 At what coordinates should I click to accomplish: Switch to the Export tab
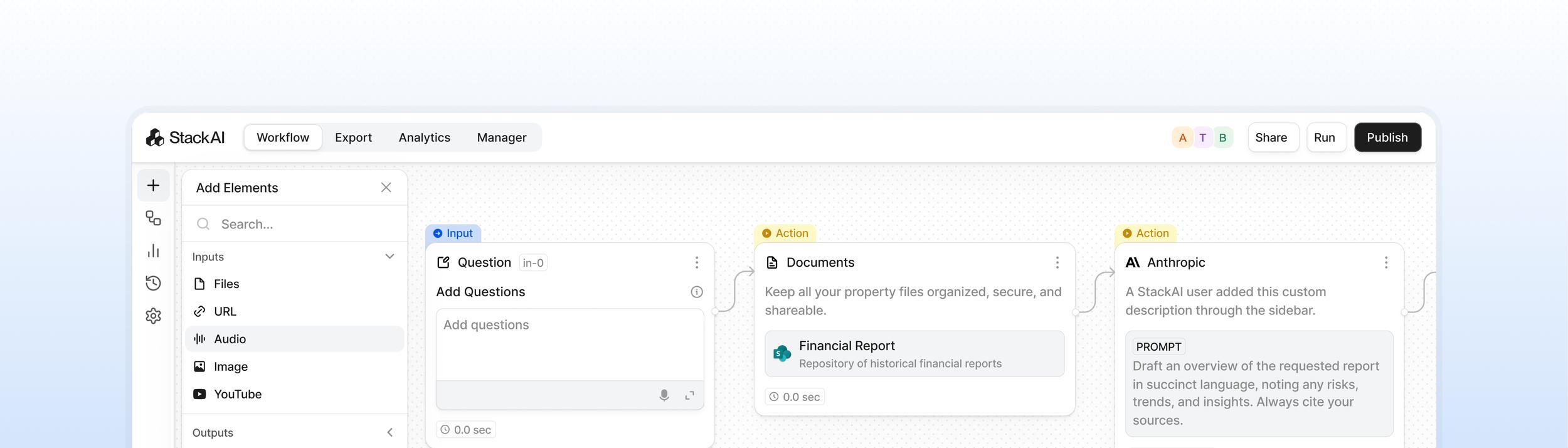click(353, 137)
